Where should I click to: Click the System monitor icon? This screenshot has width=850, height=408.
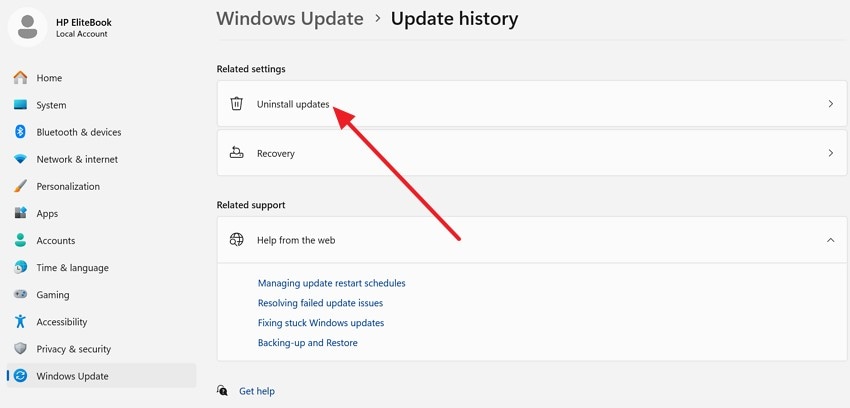click(x=20, y=105)
